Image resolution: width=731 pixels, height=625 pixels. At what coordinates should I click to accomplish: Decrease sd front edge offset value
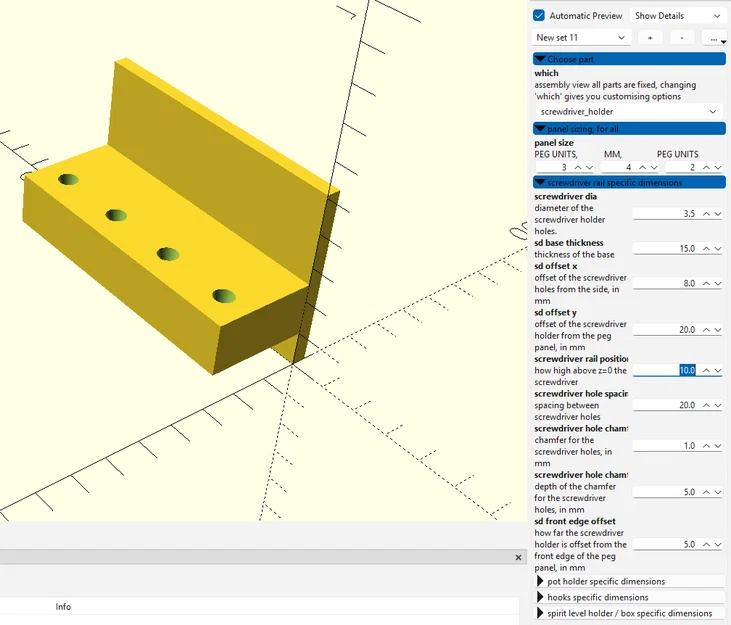point(717,544)
